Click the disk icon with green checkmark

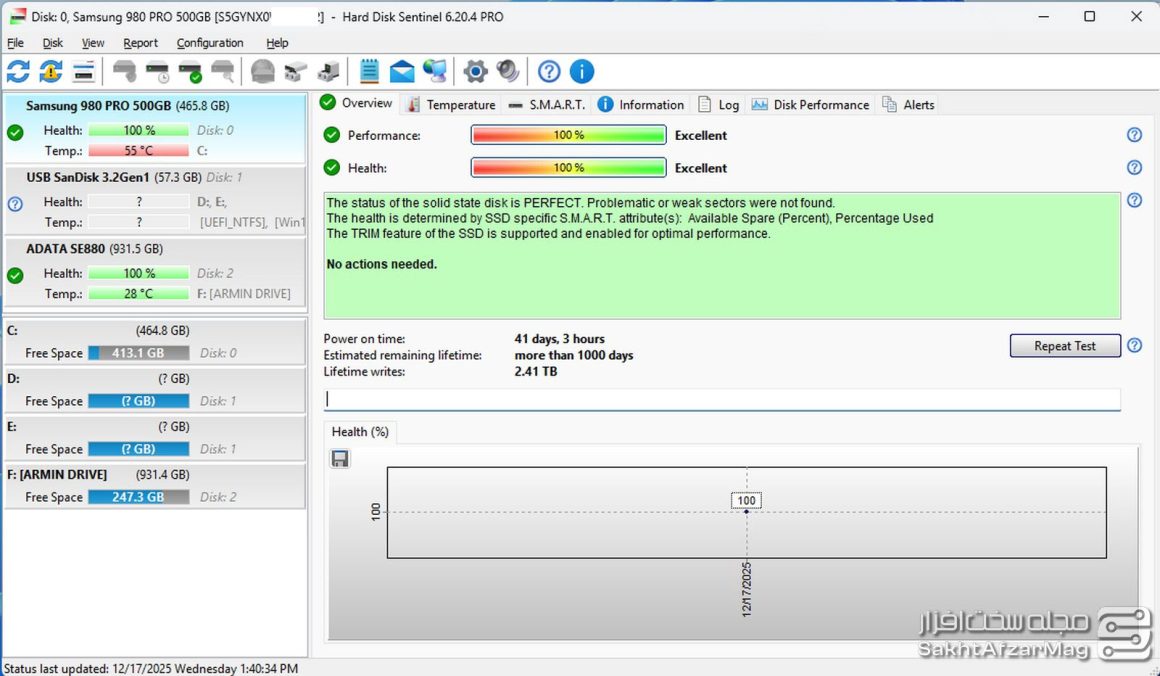coord(190,71)
